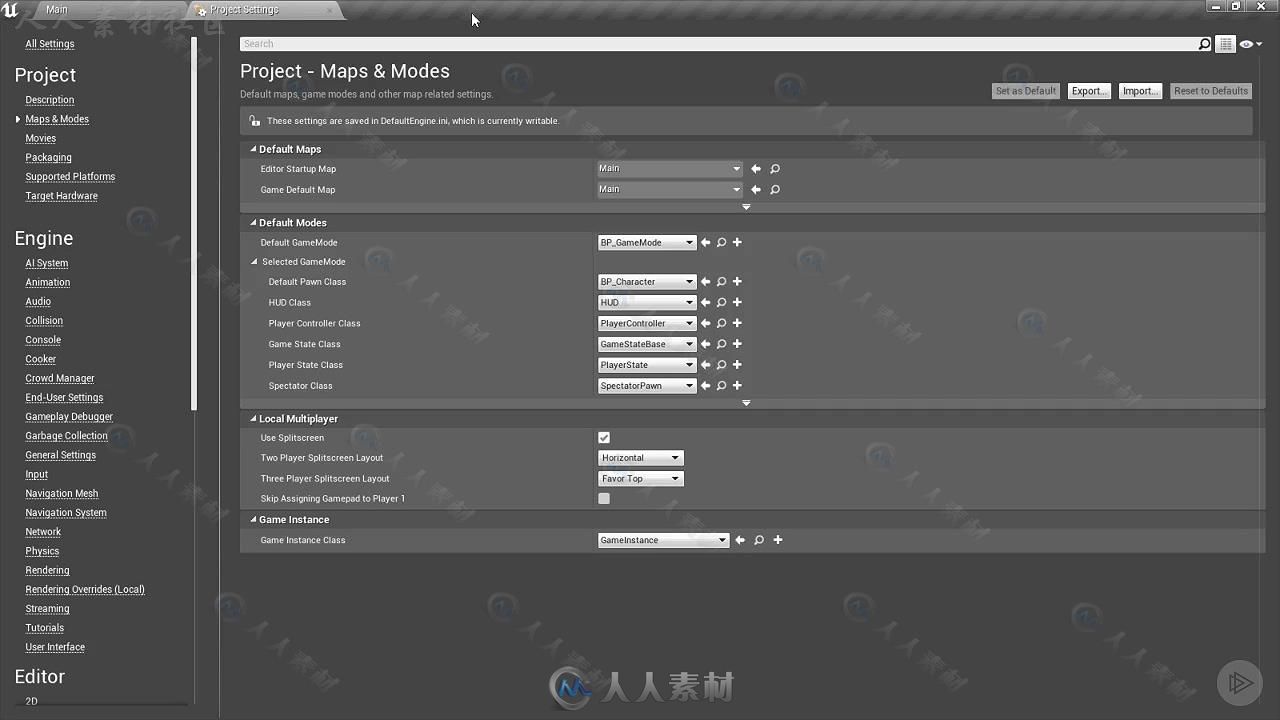Screen dimensions: 1280x720
Task: Open Game Instance Class dropdown
Action: point(664,540)
